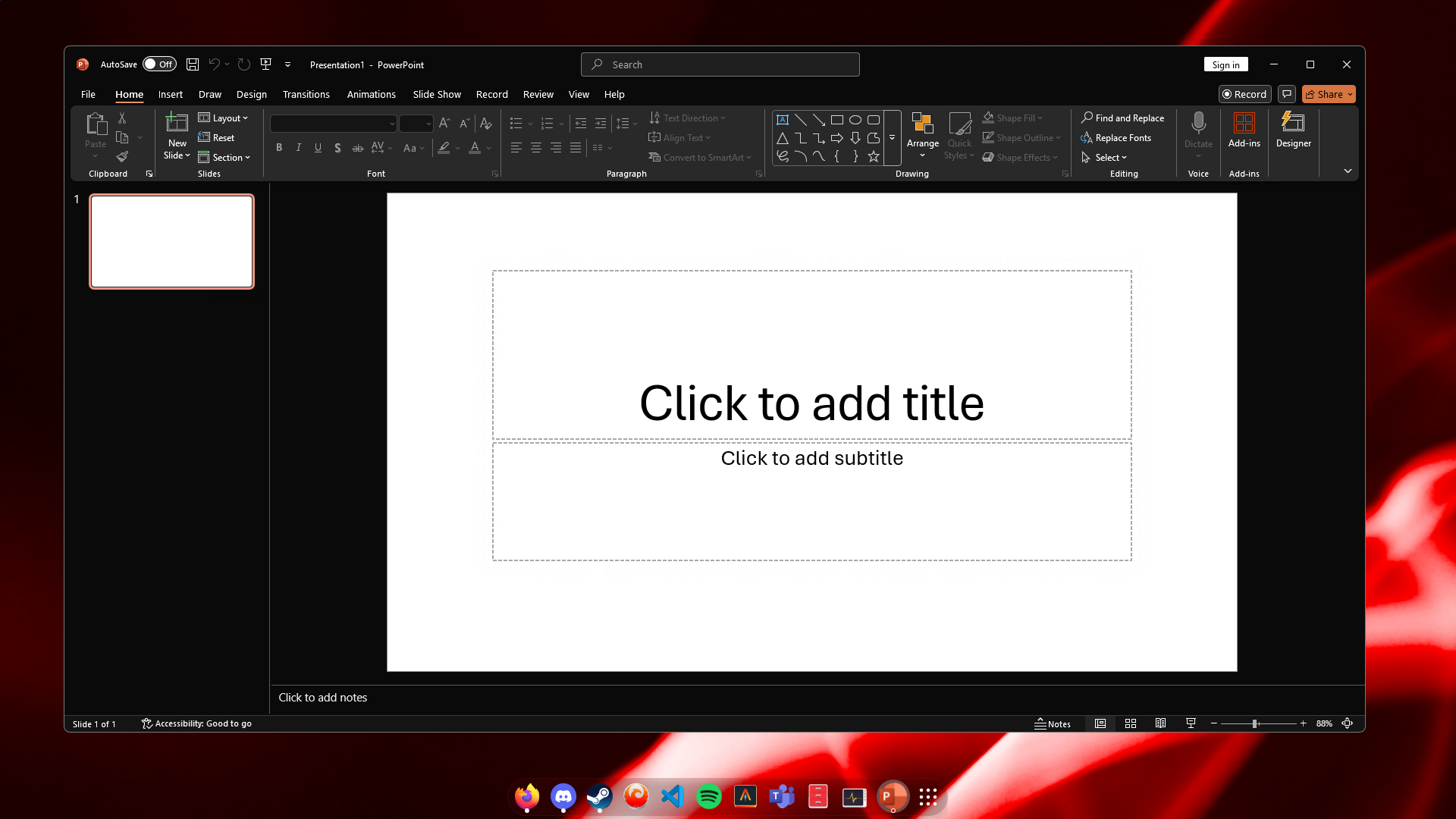Switch to the Design tab
The image size is (1456, 819).
coord(251,94)
